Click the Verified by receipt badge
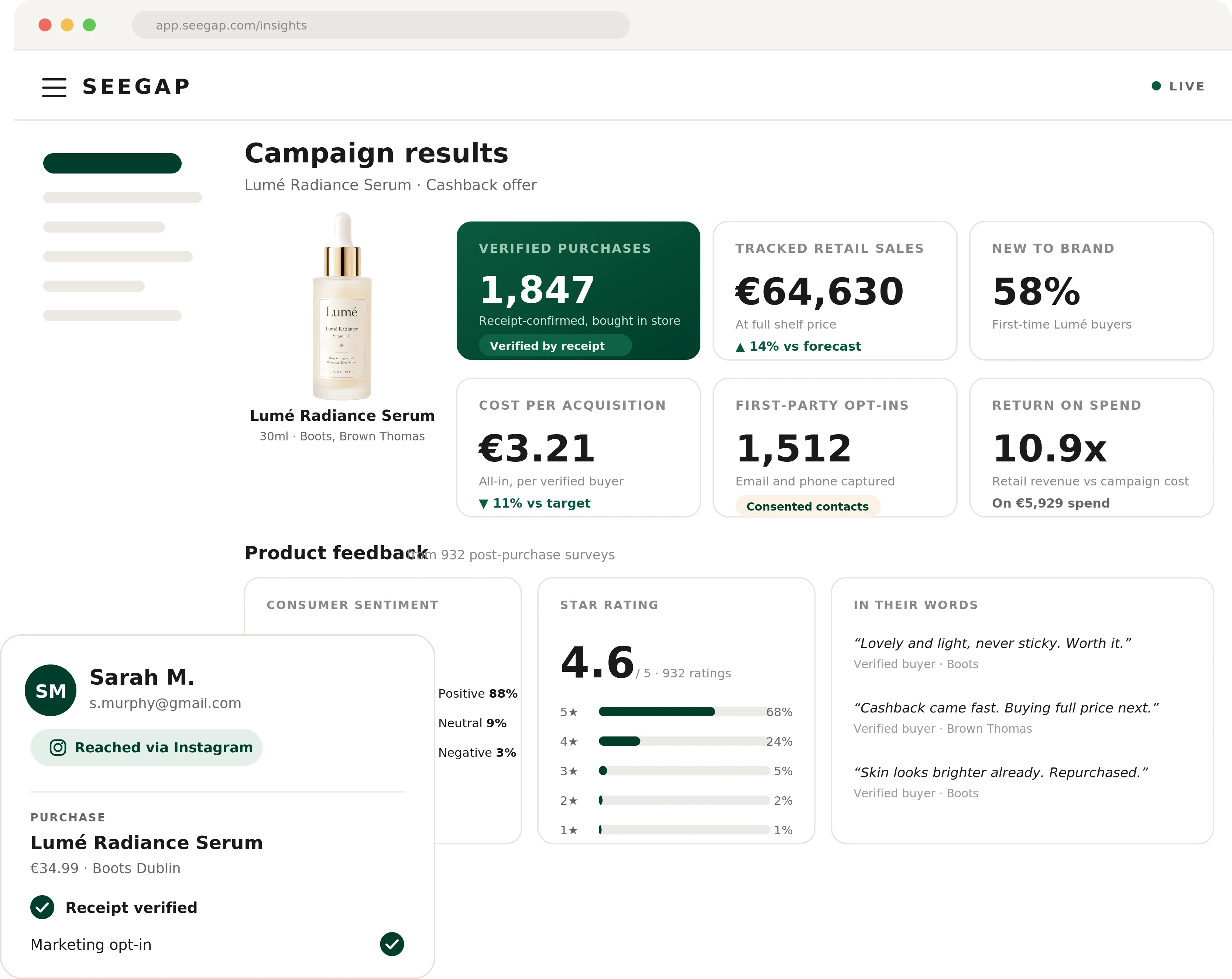 pyautogui.click(x=555, y=346)
